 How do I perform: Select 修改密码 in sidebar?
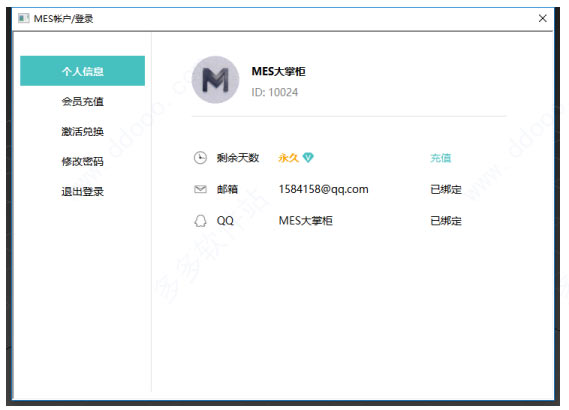82,161
